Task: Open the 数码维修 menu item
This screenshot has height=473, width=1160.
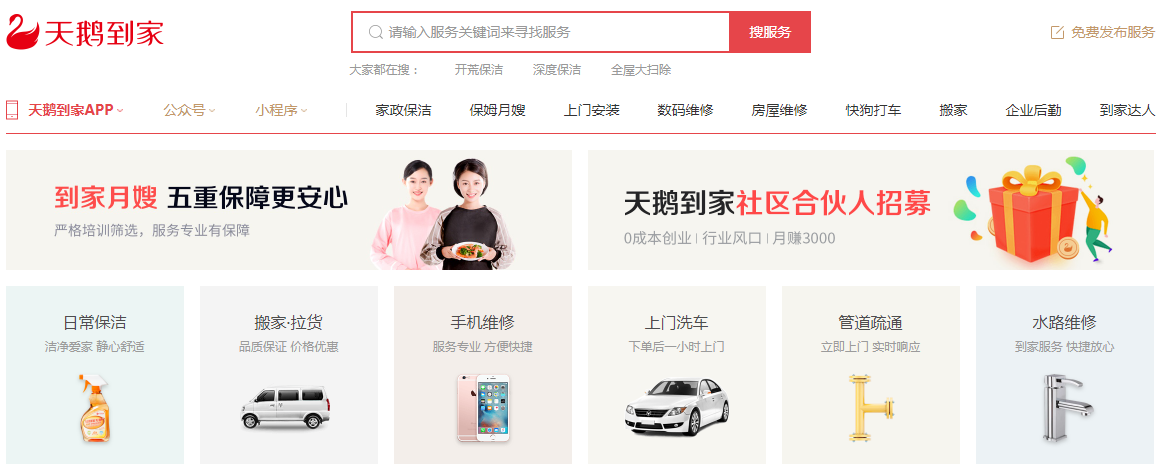Action: click(x=685, y=110)
